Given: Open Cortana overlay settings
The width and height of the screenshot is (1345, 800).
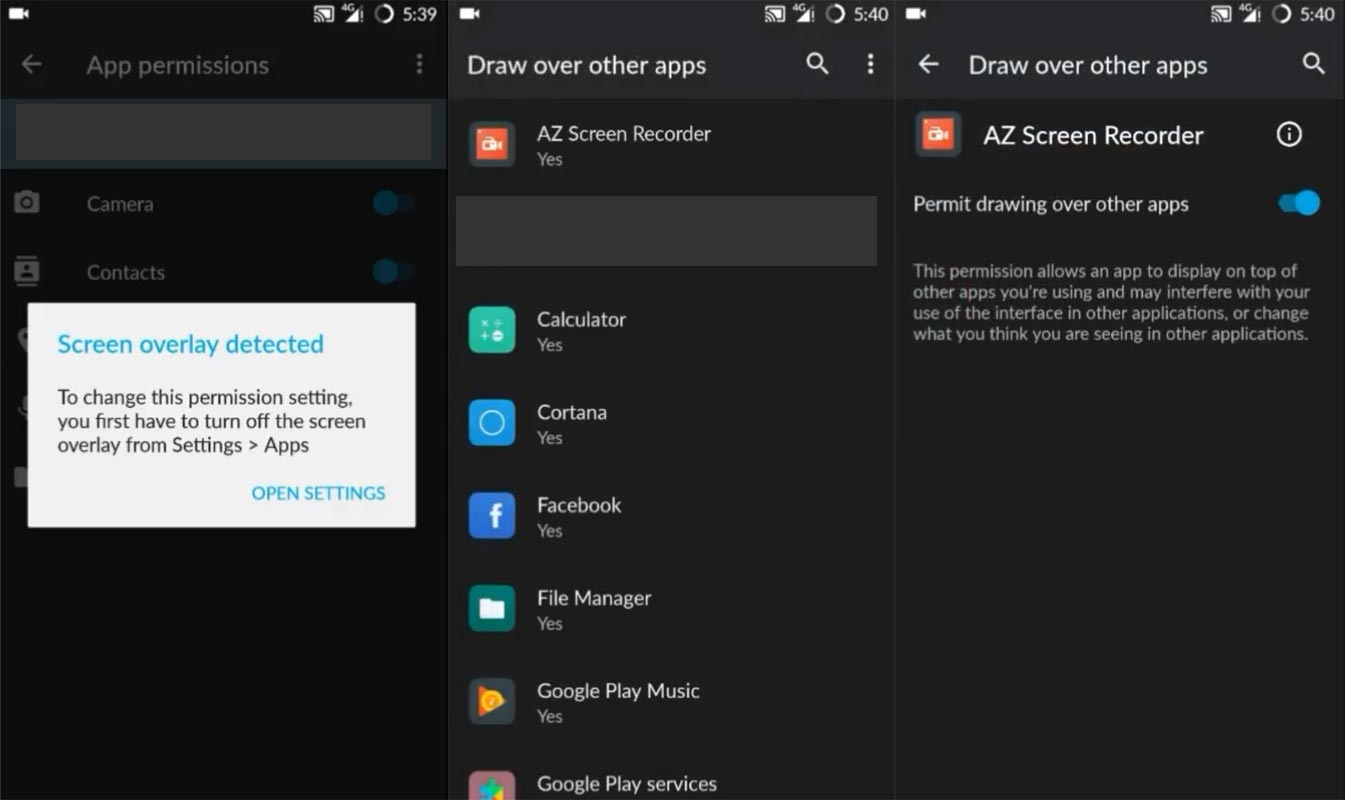Looking at the screenshot, I should click(x=671, y=424).
